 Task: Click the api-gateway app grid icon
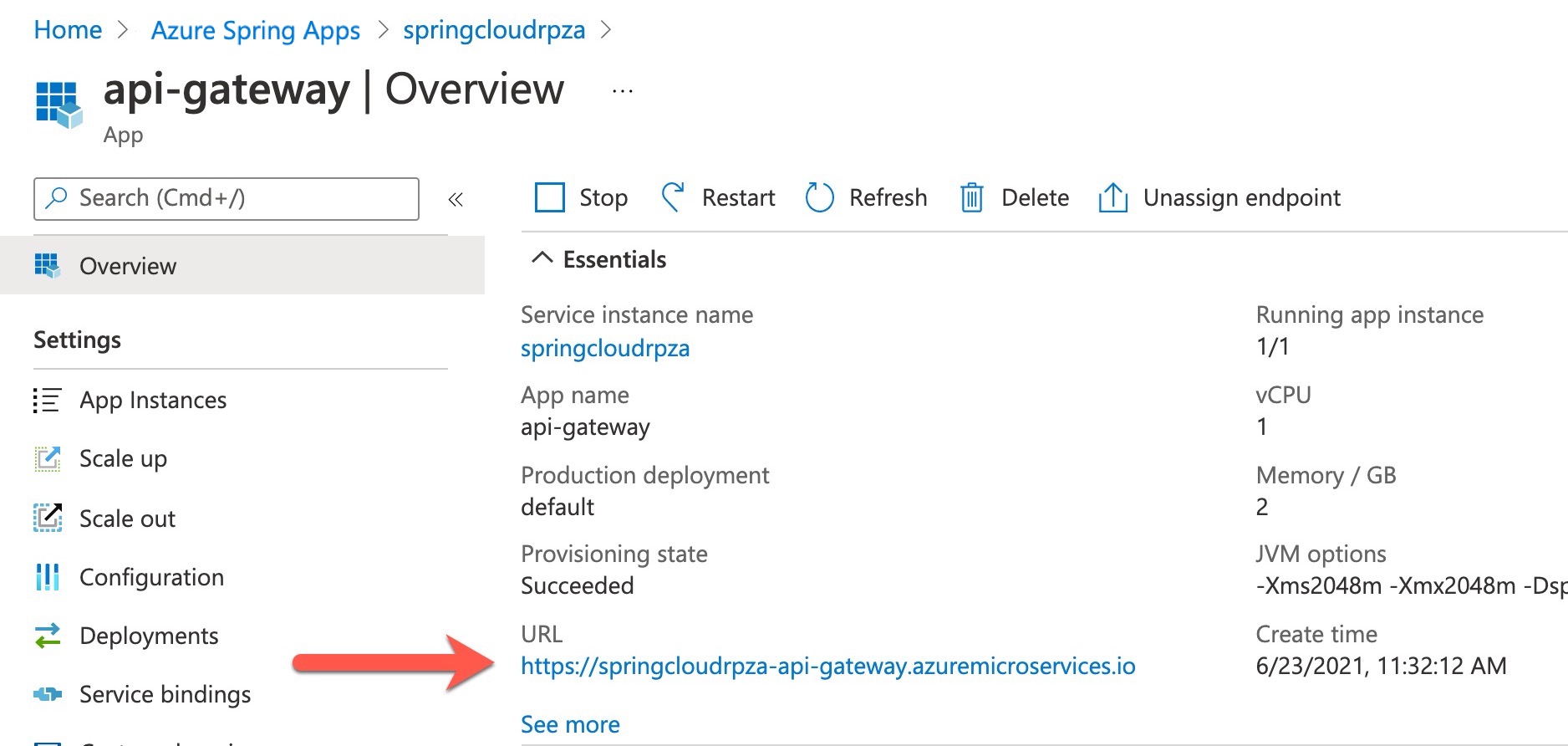click(x=59, y=105)
